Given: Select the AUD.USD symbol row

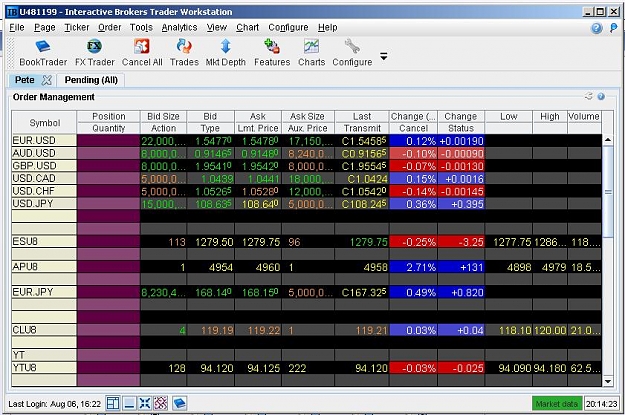Looking at the screenshot, I should [44, 153].
